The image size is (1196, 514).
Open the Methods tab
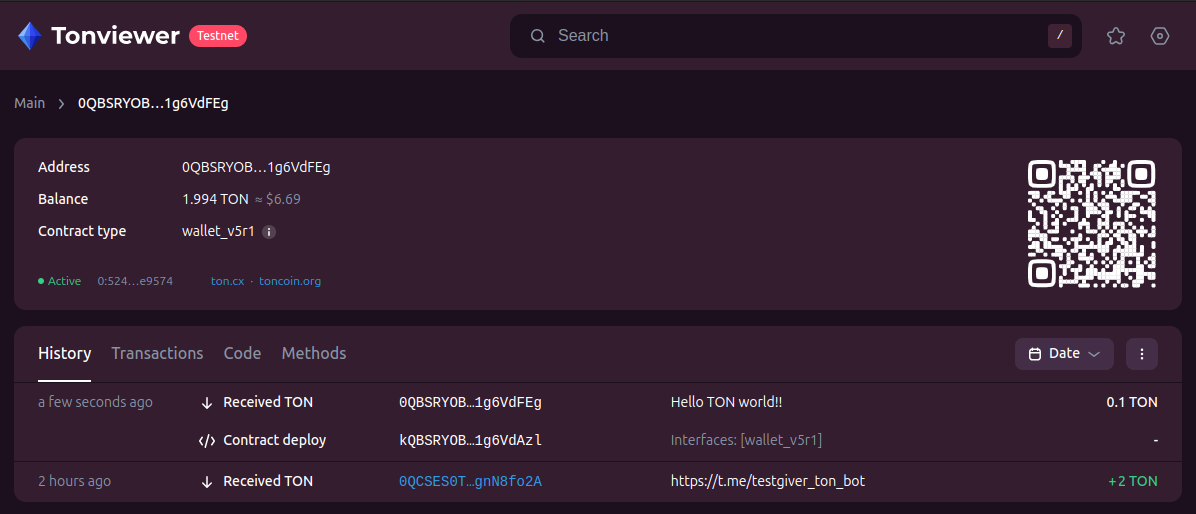pos(313,353)
